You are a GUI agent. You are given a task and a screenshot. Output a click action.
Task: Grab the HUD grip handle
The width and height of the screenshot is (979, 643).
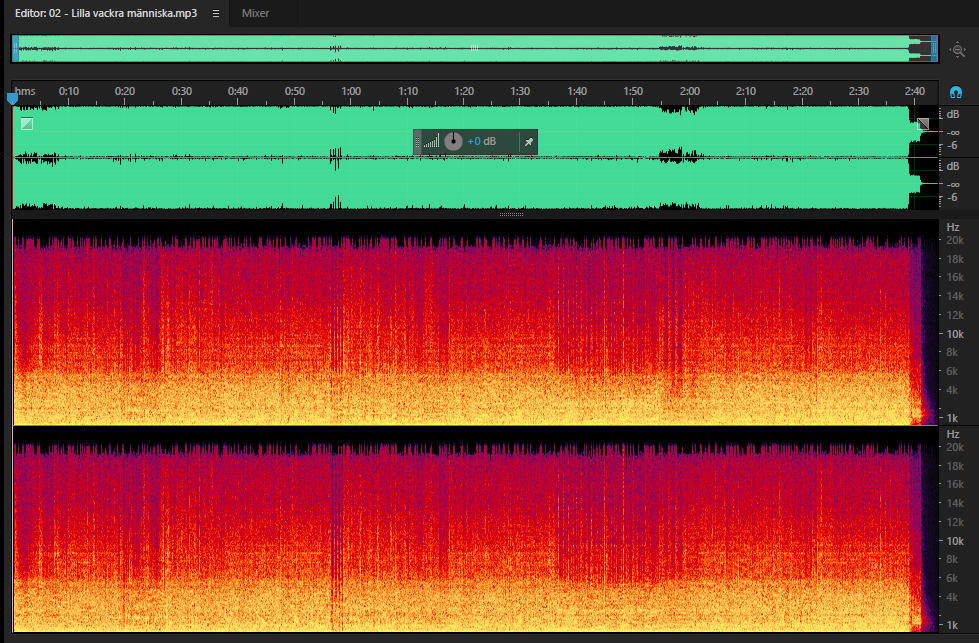(x=417, y=142)
